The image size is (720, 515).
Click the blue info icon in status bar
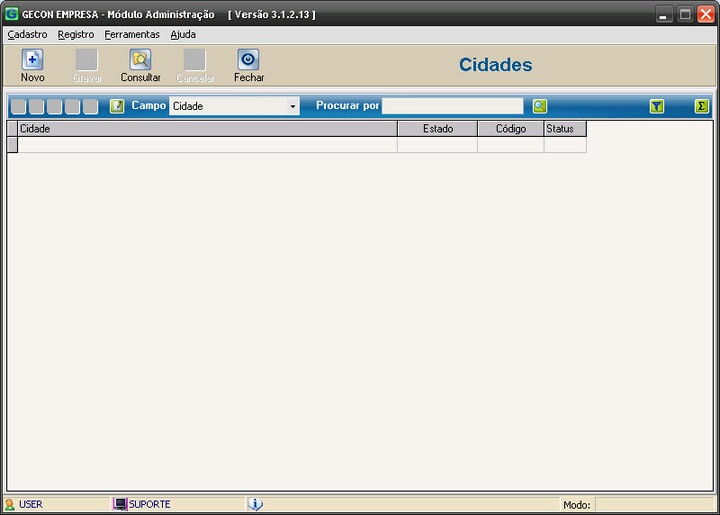pos(255,504)
